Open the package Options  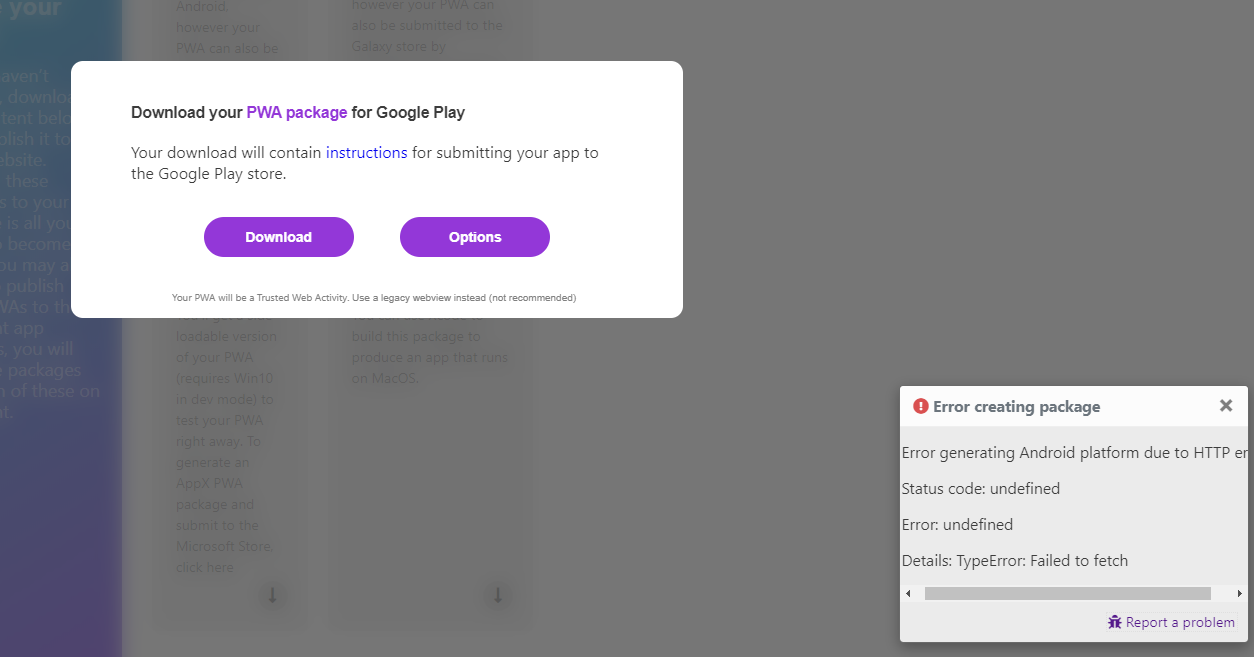click(474, 237)
